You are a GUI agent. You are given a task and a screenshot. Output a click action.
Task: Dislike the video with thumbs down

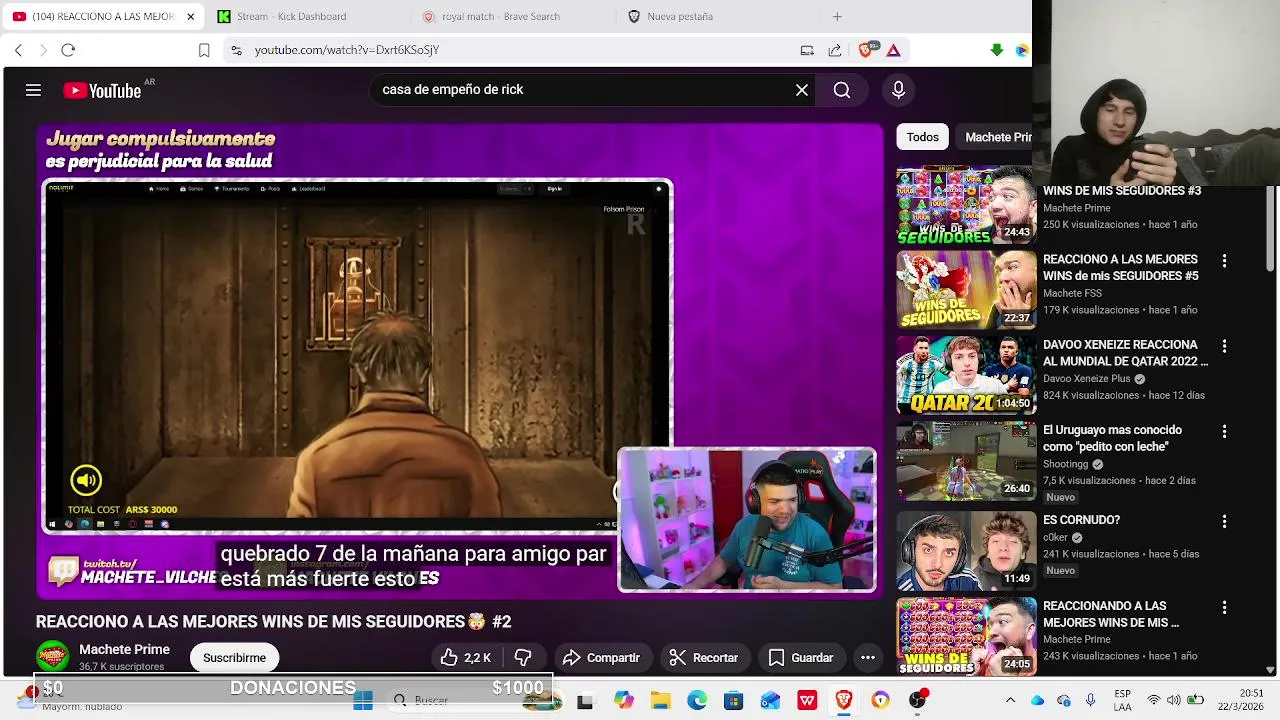point(522,657)
